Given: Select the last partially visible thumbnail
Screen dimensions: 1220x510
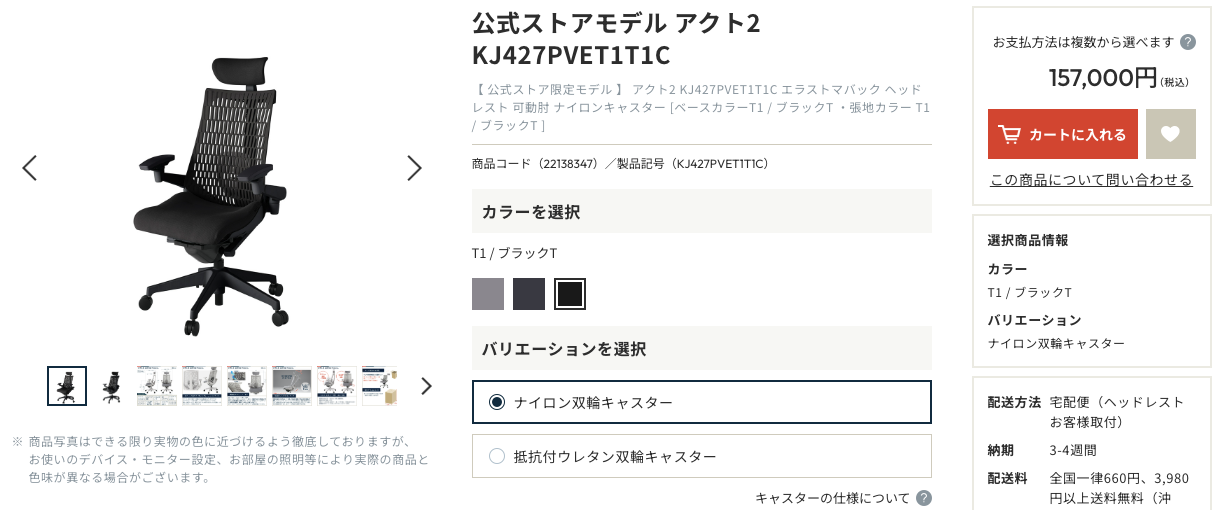Looking at the screenshot, I should coord(380,386).
